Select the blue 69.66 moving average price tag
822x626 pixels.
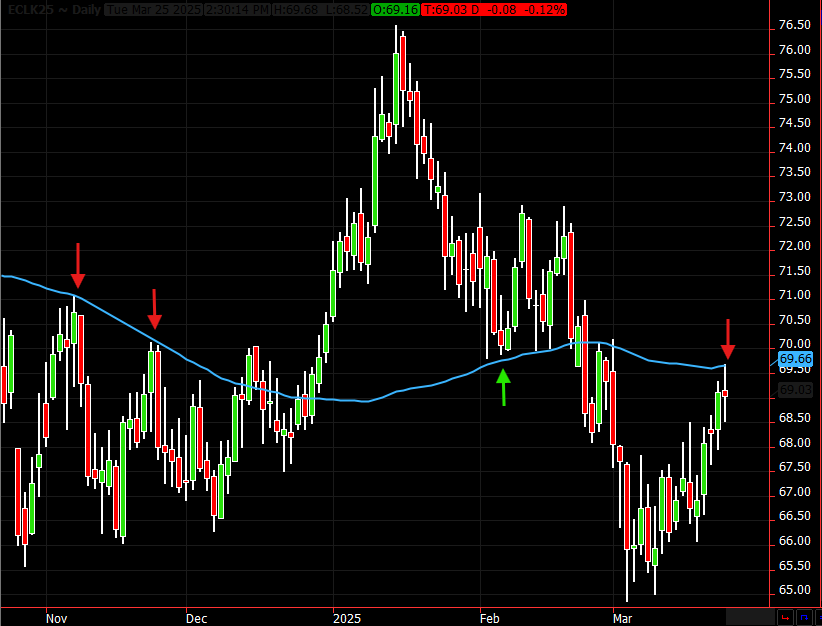pos(795,359)
